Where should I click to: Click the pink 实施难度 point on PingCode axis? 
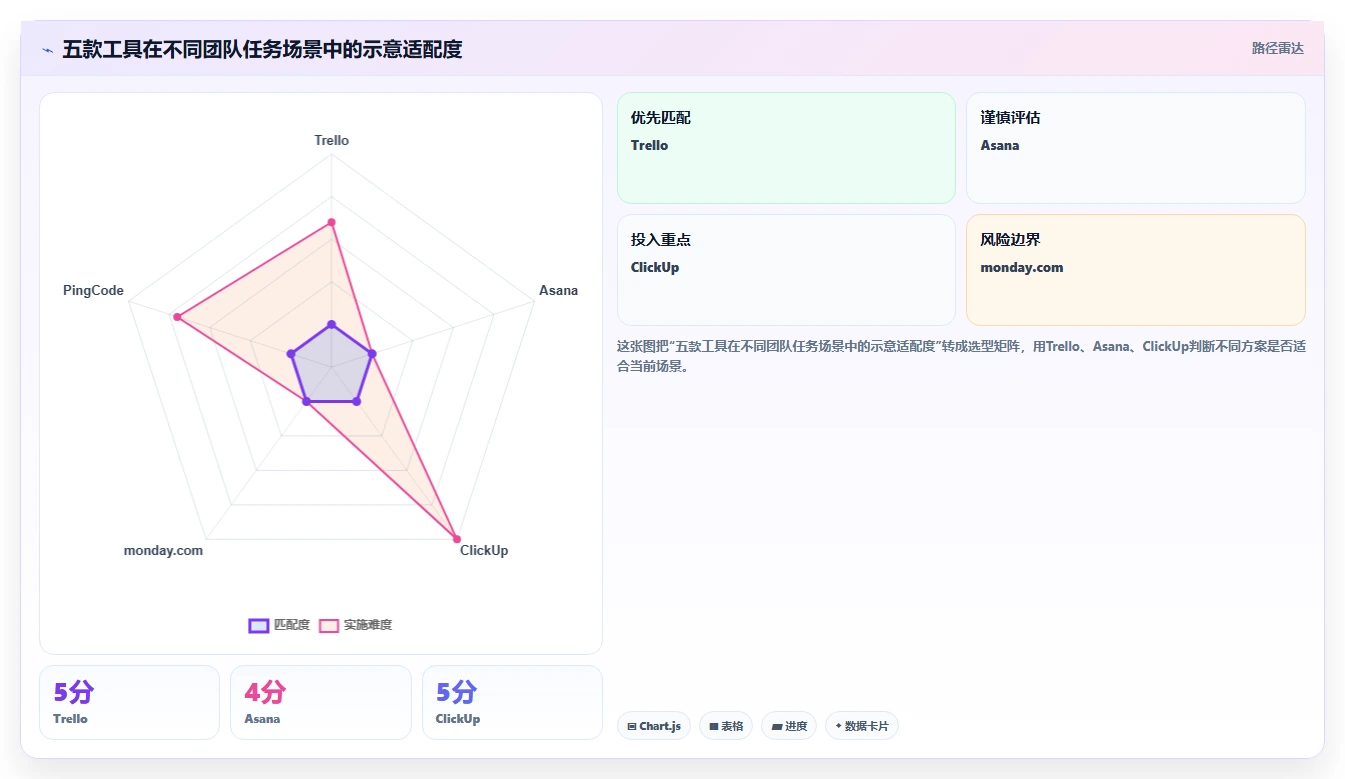(177, 317)
